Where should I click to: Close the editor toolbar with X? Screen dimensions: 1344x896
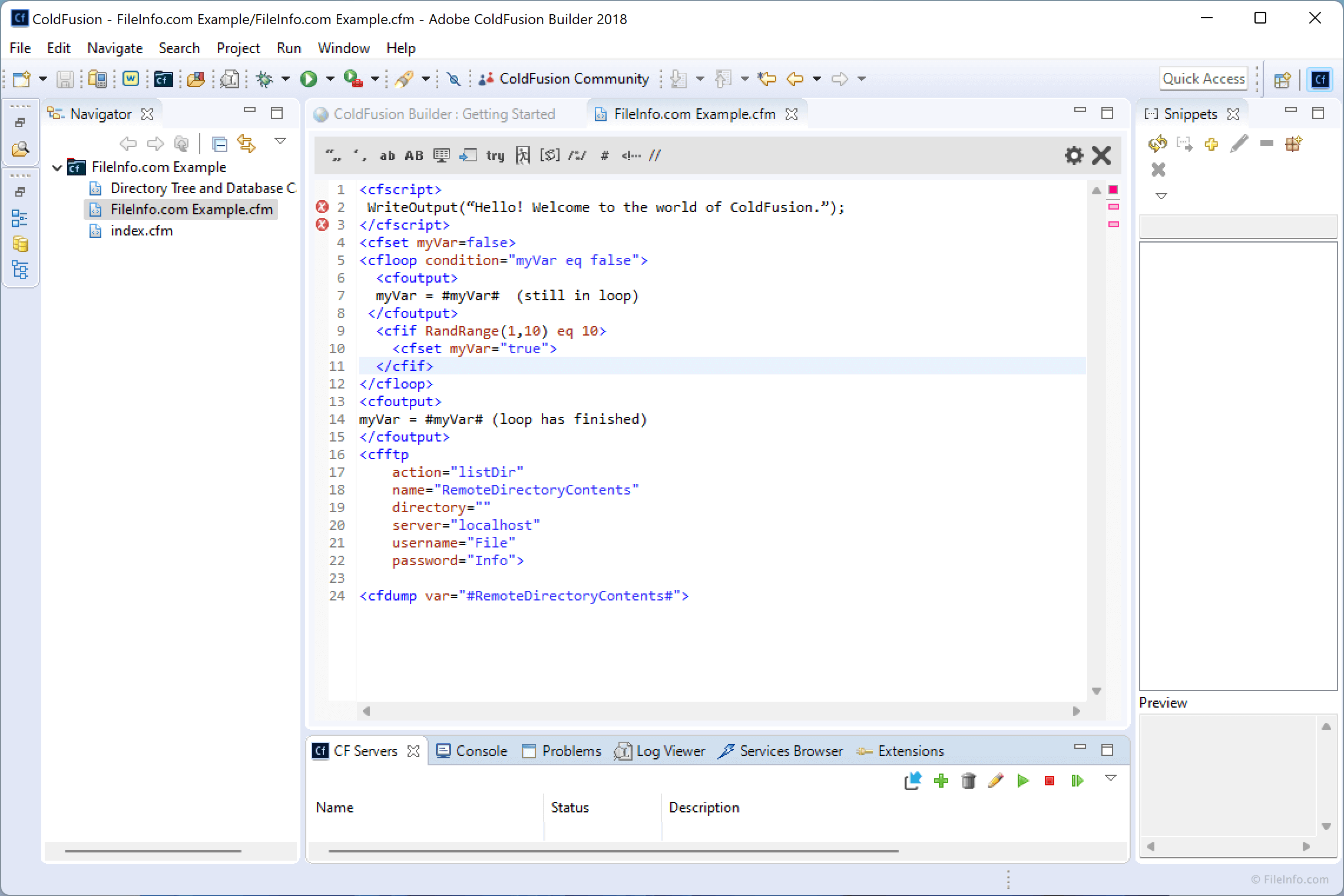pyautogui.click(x=1101, y=155)
